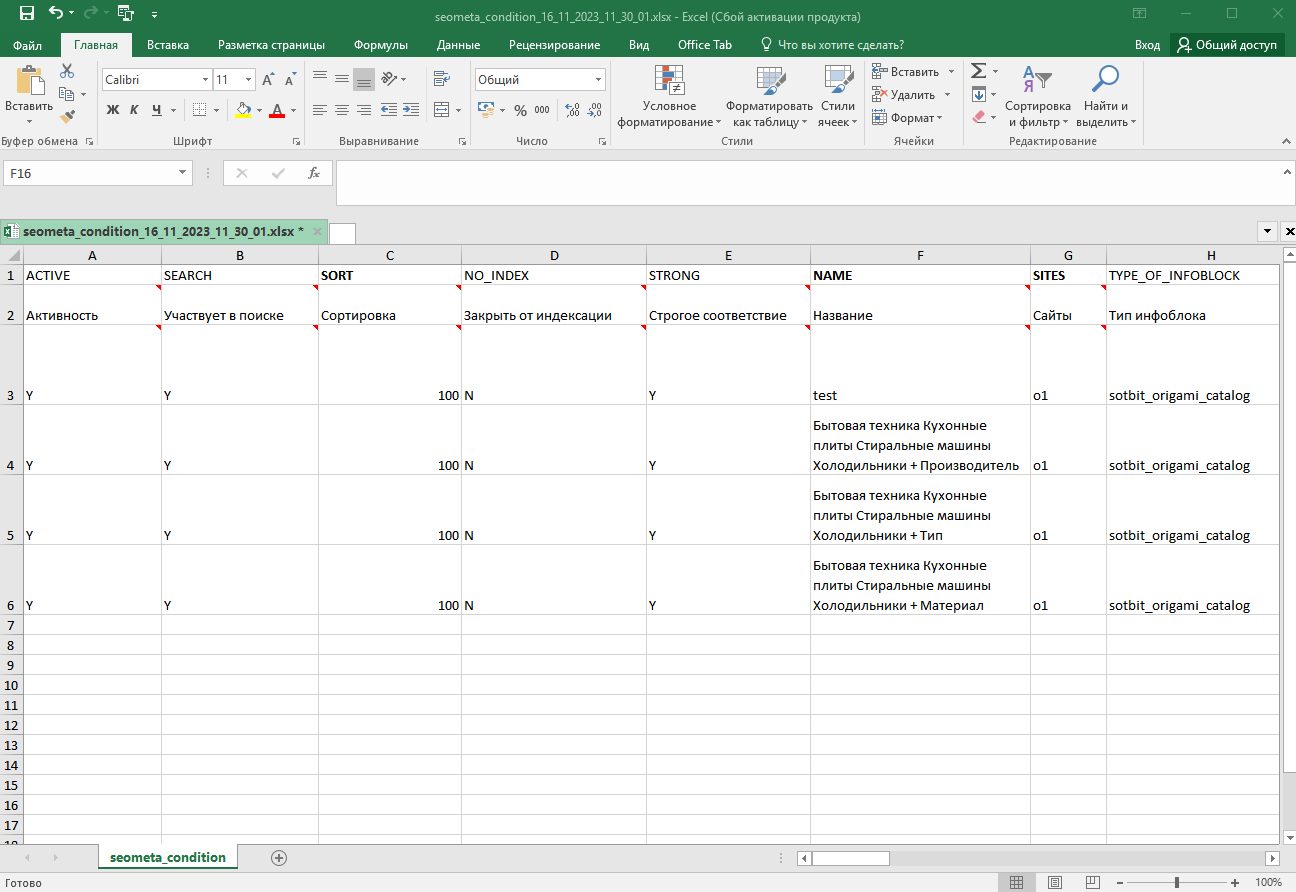The height and width of the screenshot is (892, 1296).
Task: Switch to the Вставка ribbon tab
Action: tap(168, 45)
